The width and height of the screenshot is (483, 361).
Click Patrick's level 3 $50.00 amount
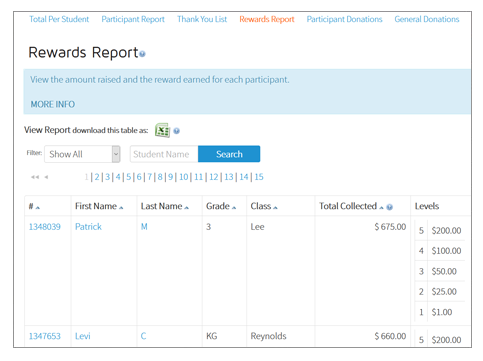pyautogui.click(x=444, y=271)
